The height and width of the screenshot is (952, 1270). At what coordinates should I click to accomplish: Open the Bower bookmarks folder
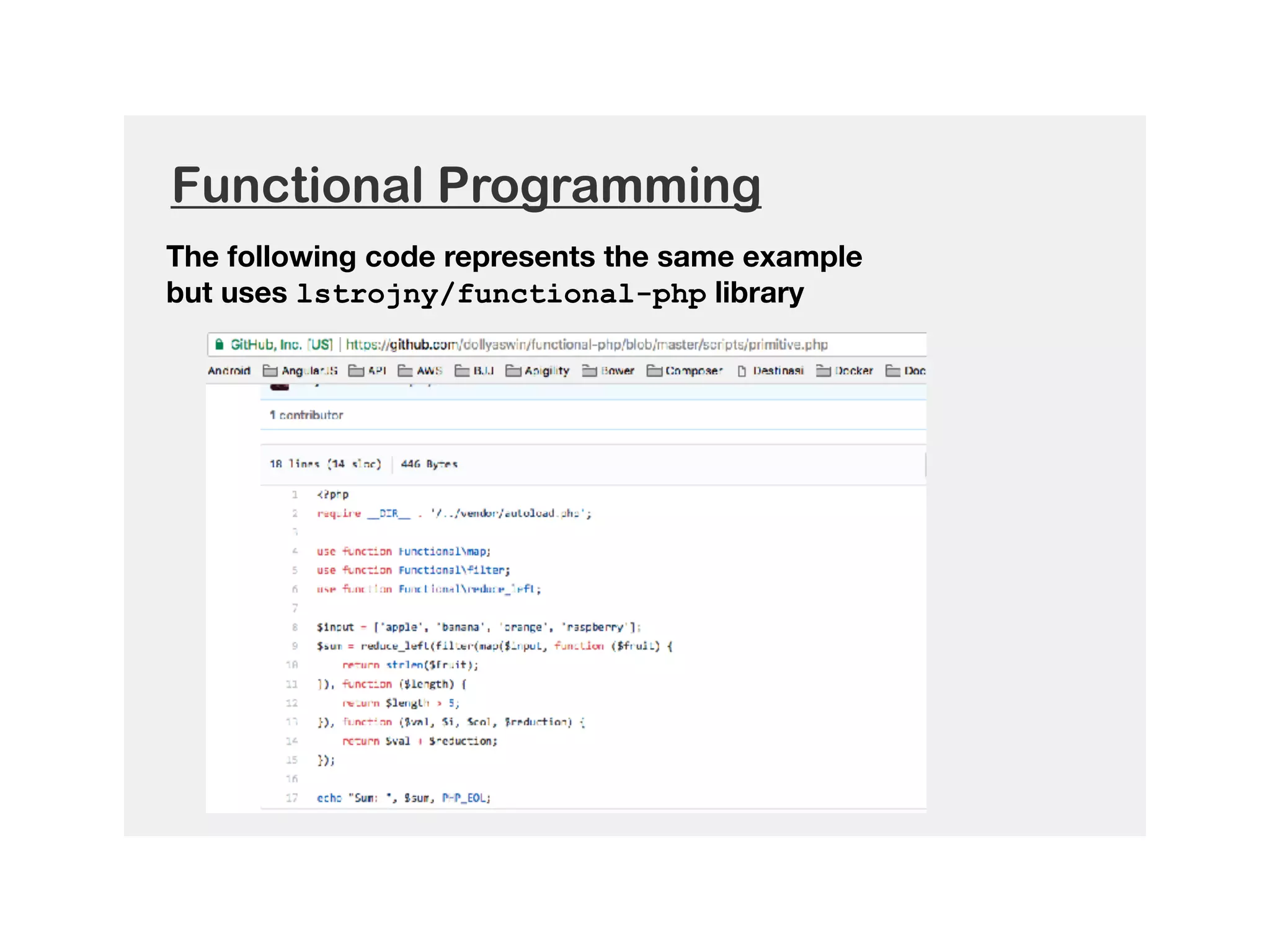click(608, 371)
